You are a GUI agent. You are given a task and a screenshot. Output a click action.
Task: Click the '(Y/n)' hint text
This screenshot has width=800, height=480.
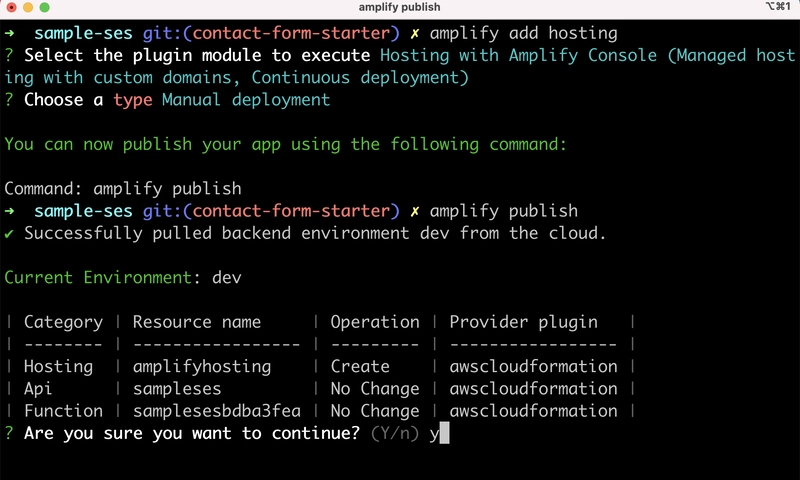(x=395, y=434)
